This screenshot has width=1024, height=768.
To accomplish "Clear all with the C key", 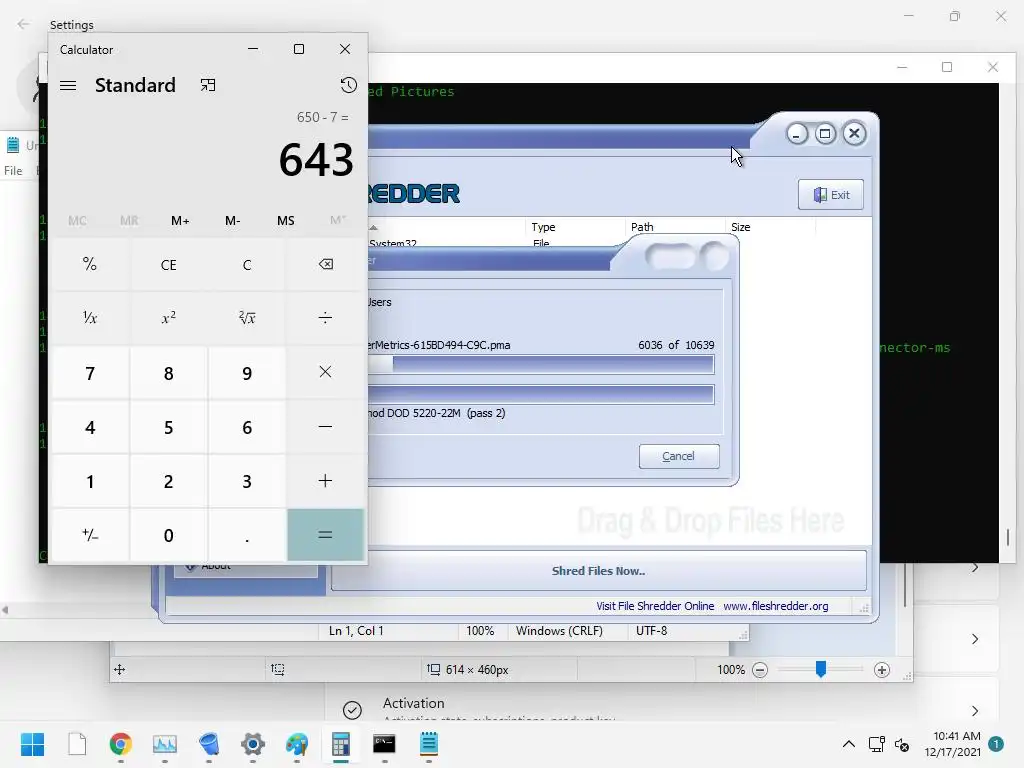I will click(247, 264).
